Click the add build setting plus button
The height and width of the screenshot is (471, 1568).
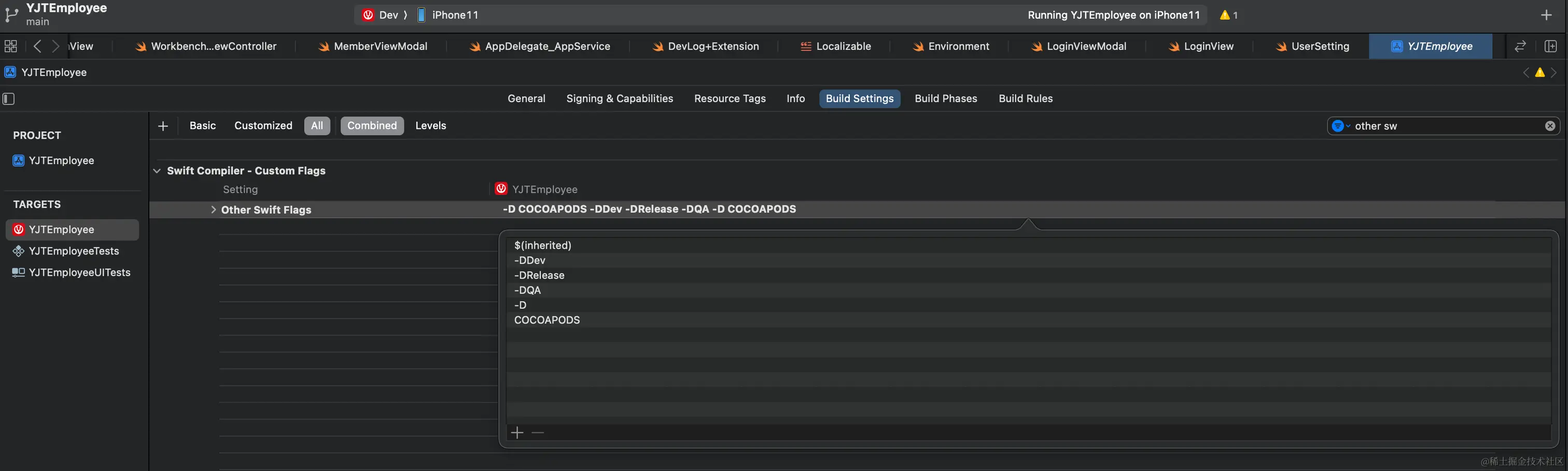click(162, 126)
